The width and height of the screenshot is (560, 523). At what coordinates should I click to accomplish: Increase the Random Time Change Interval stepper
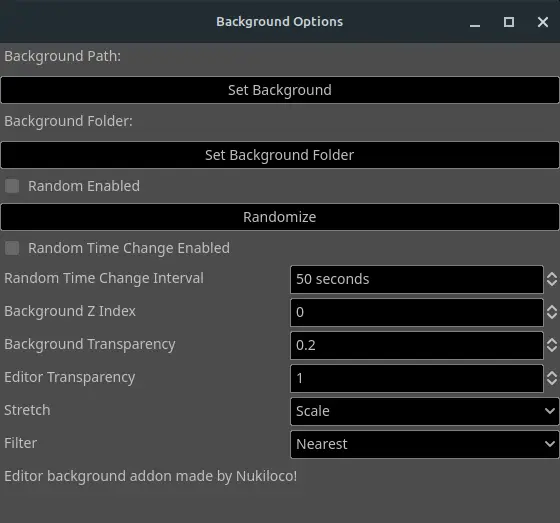point(552,275)
